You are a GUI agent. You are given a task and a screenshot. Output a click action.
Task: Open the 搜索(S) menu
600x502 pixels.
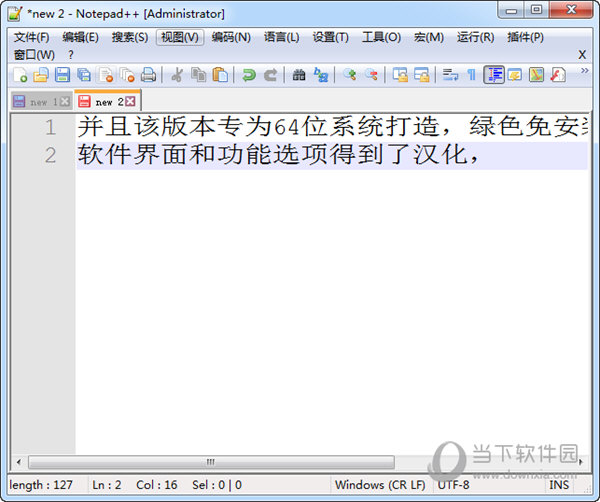(130, 37)
